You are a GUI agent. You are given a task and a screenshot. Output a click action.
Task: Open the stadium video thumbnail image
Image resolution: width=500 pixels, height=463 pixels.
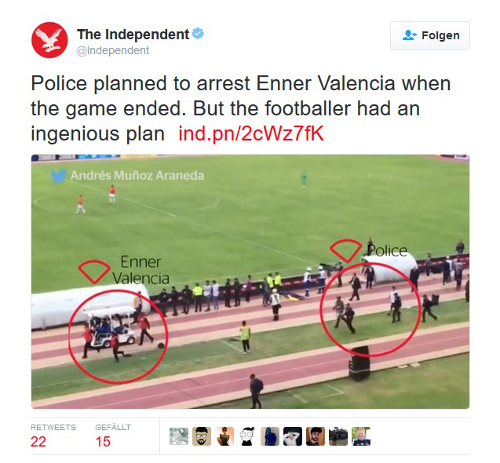250,282
